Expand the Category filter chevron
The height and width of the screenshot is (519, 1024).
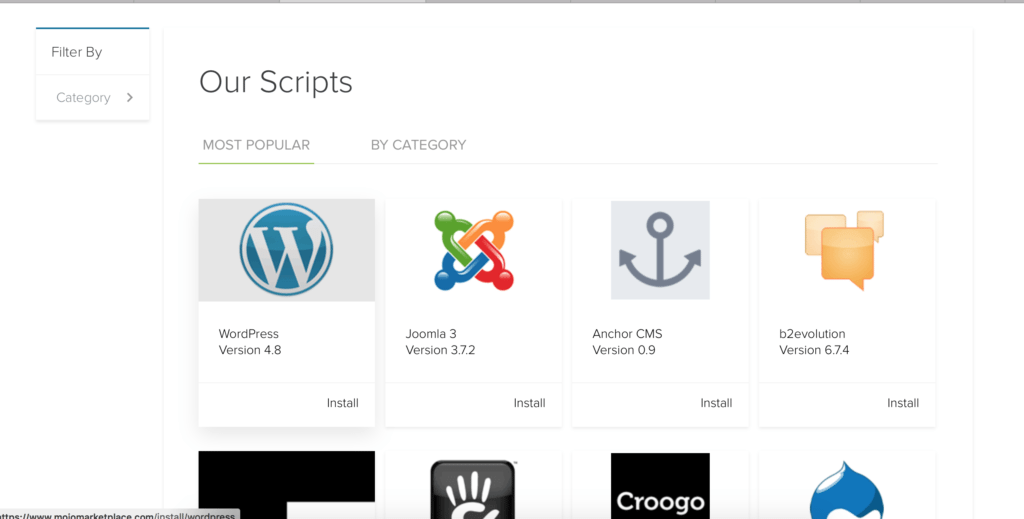point(129,97)
